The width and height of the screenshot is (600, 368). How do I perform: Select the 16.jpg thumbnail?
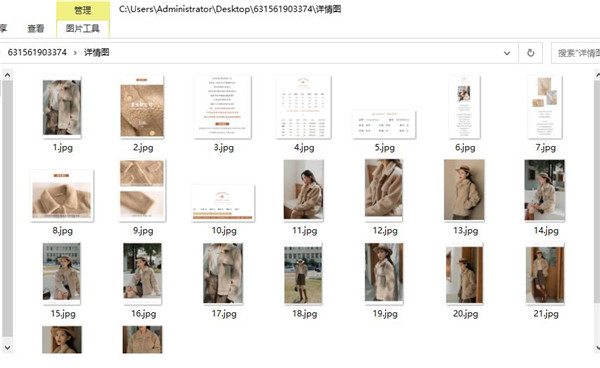[142, 274]
